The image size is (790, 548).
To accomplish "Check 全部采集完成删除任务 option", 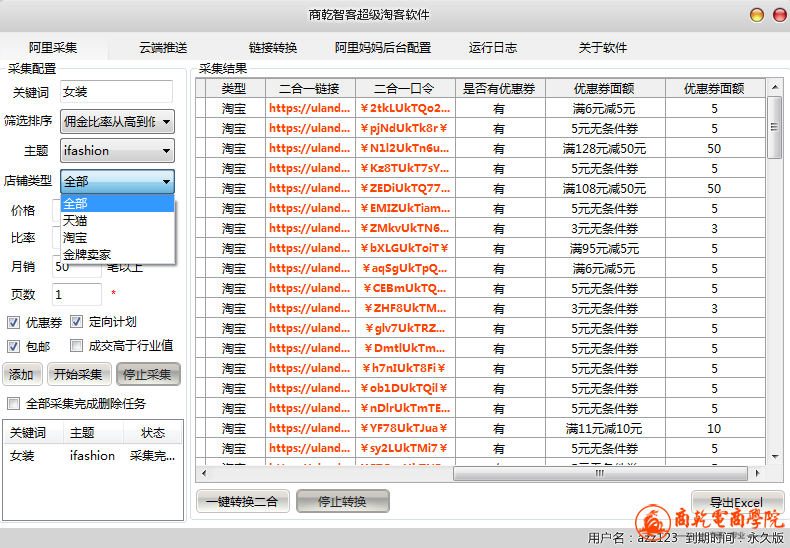I will [14, 403].
